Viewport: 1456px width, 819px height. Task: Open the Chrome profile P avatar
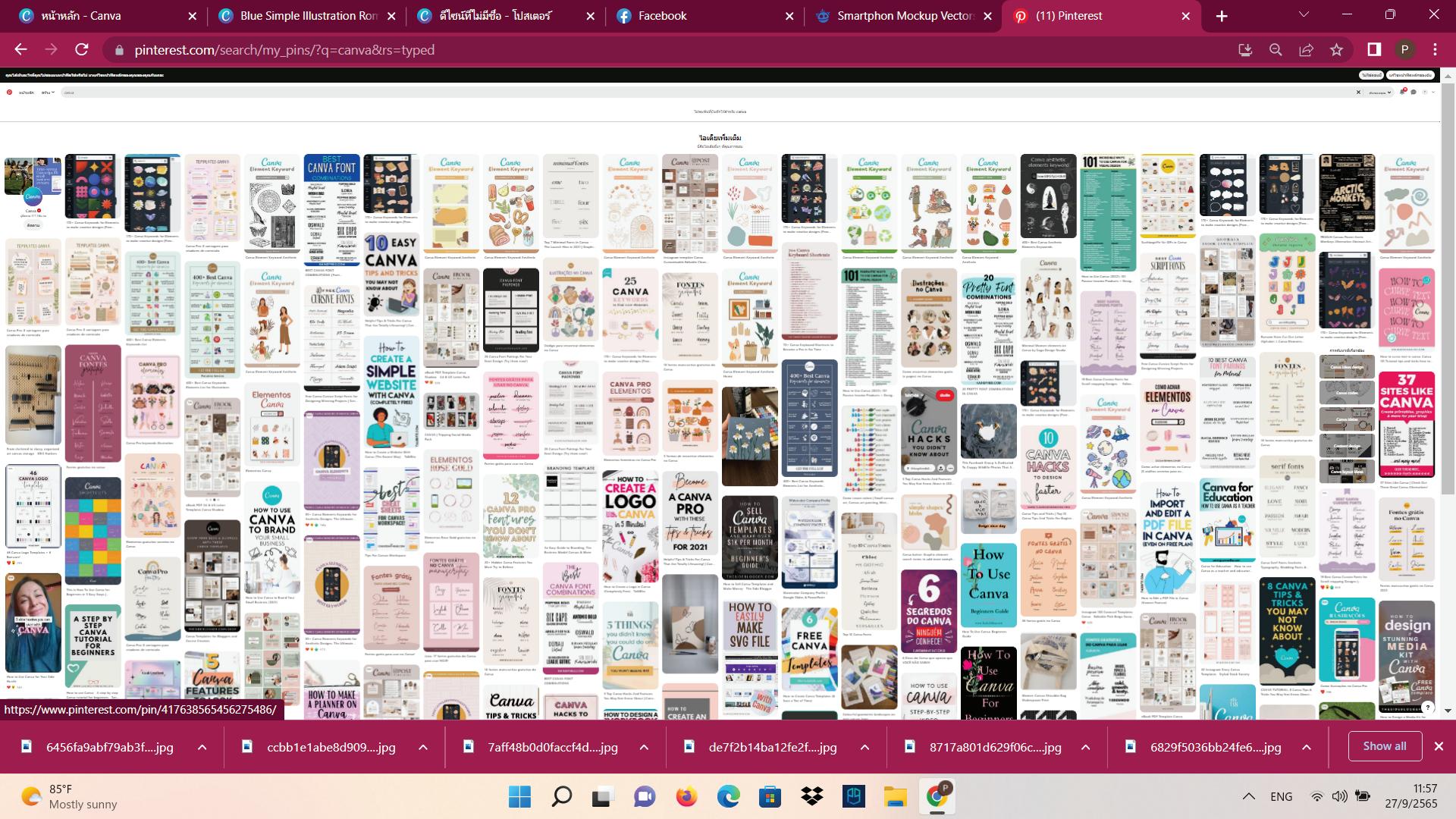pos(1404,49)
